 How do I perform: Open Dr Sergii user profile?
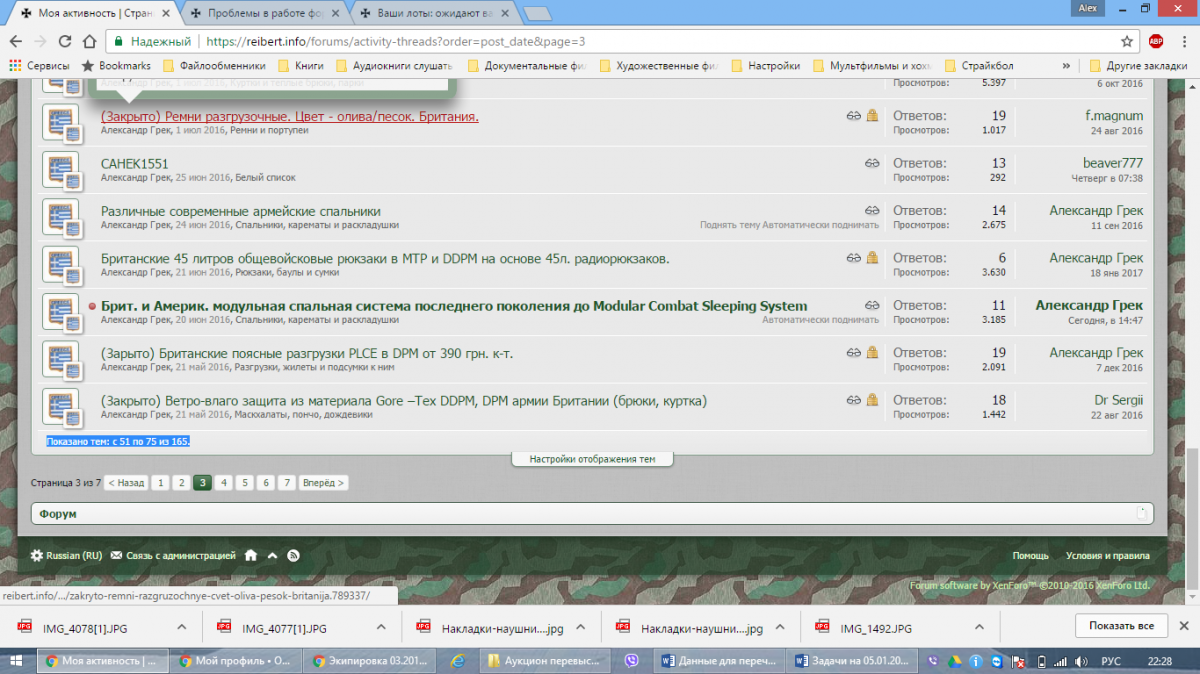(x=1119, y=400)
